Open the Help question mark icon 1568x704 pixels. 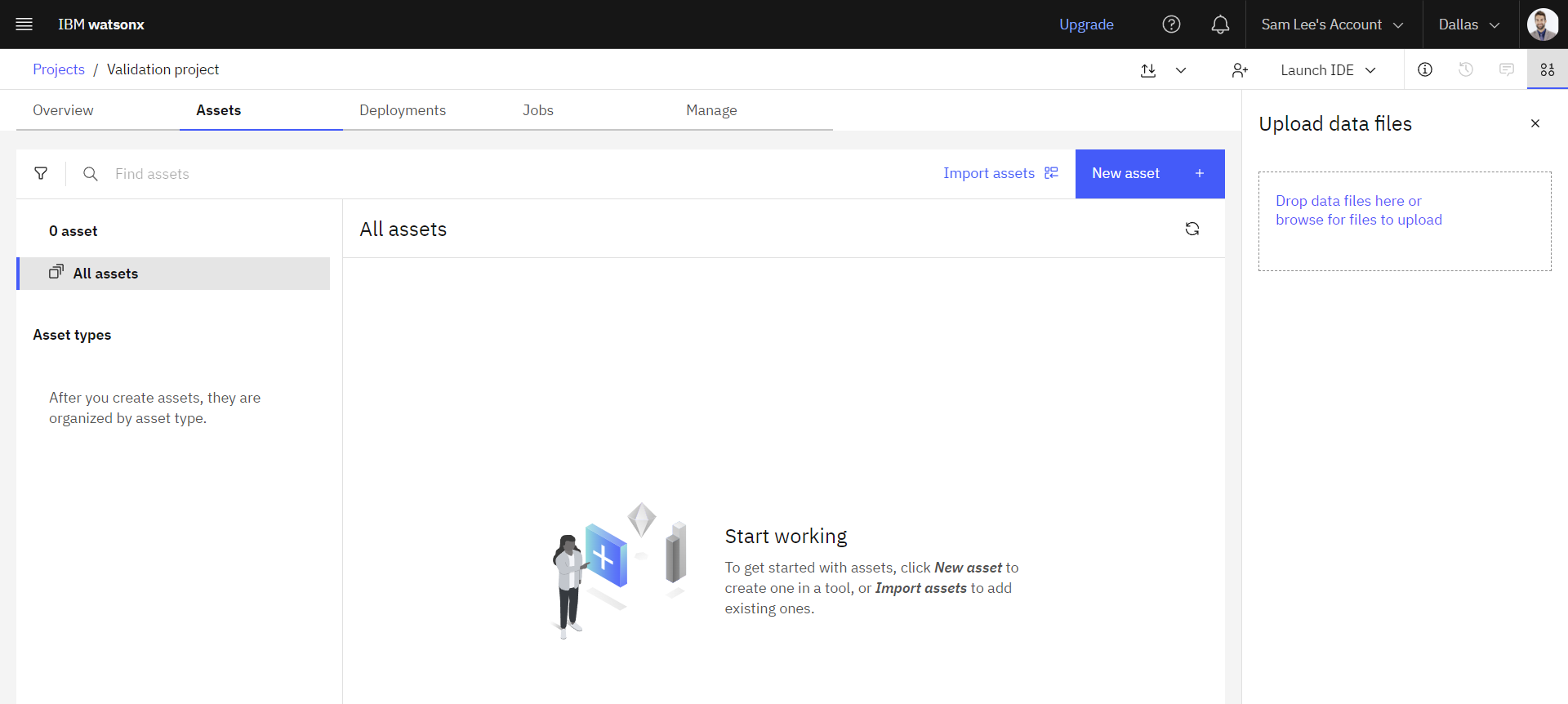pyautogui.click(x=1171, y=25)
